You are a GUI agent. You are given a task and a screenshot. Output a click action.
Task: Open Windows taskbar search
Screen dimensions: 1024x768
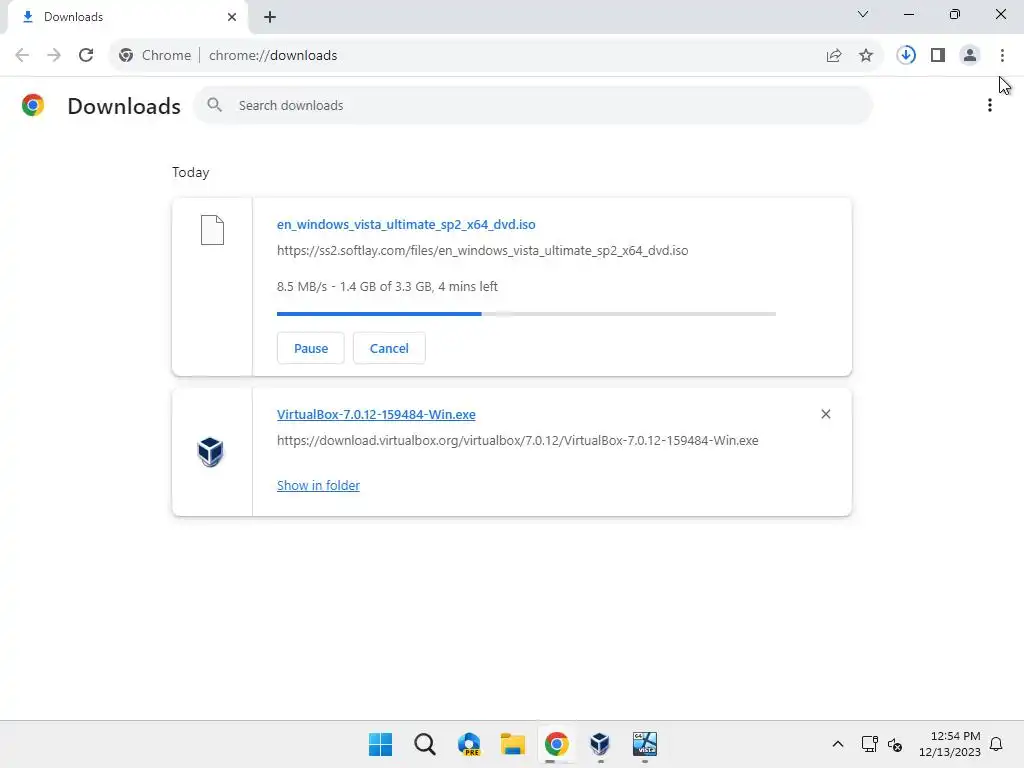point(424,744)
